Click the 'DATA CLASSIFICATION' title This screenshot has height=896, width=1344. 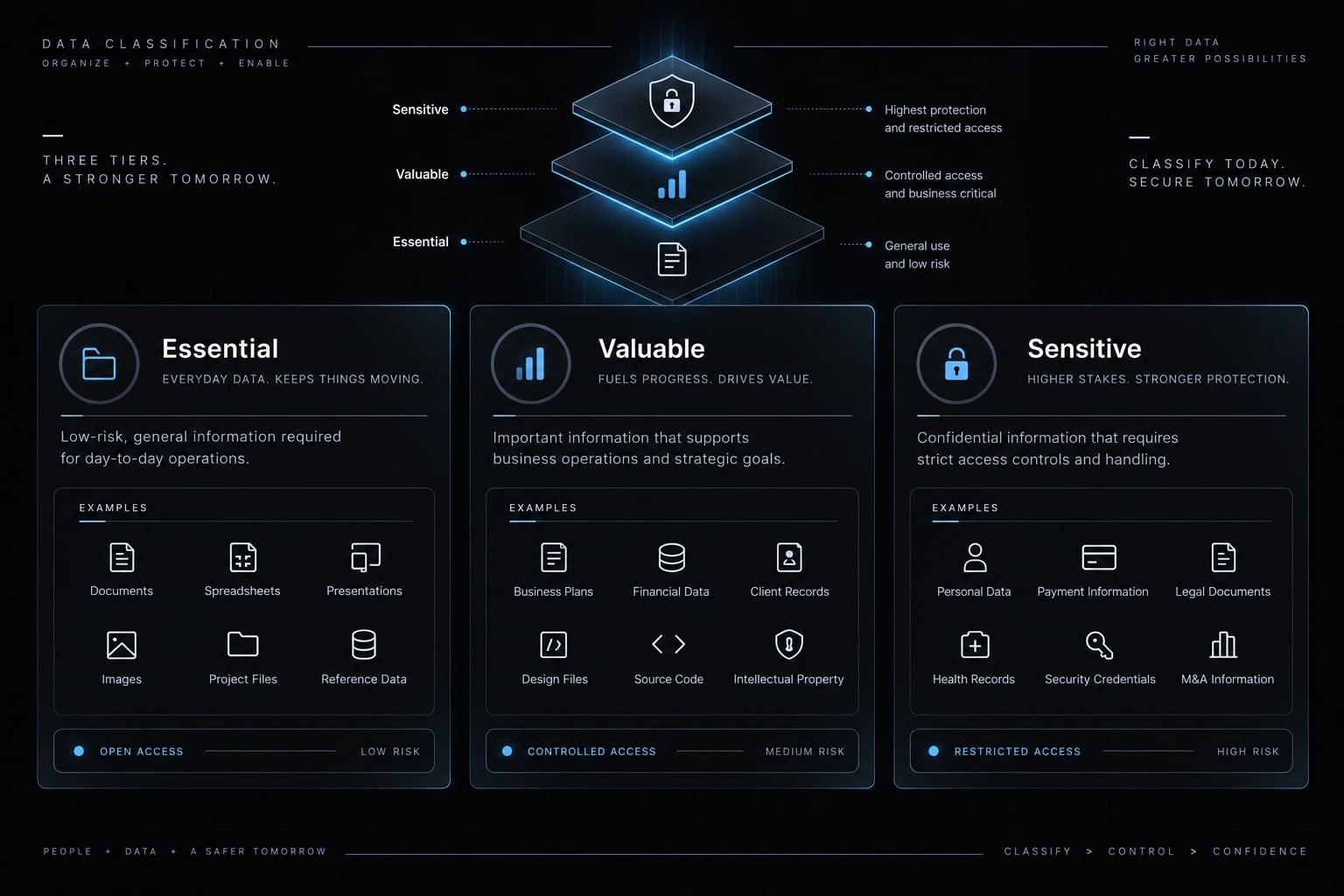[162, 44]
